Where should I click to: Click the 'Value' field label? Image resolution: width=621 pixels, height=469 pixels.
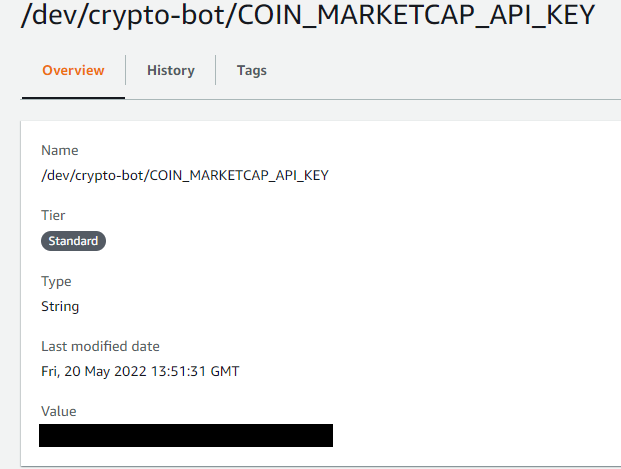pyautogui.click(x=58, y=411)
